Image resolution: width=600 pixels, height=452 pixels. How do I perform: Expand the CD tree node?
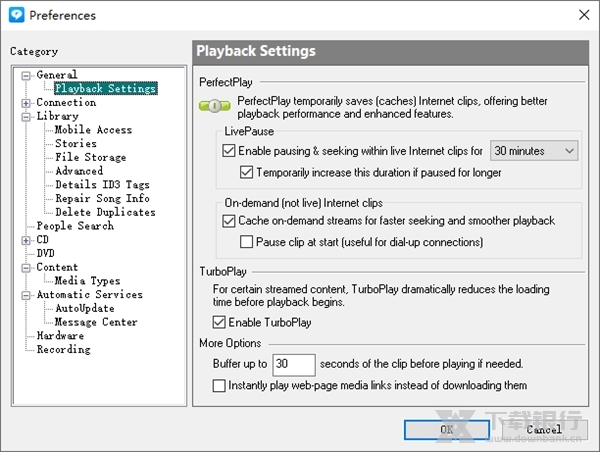(27, 240)
